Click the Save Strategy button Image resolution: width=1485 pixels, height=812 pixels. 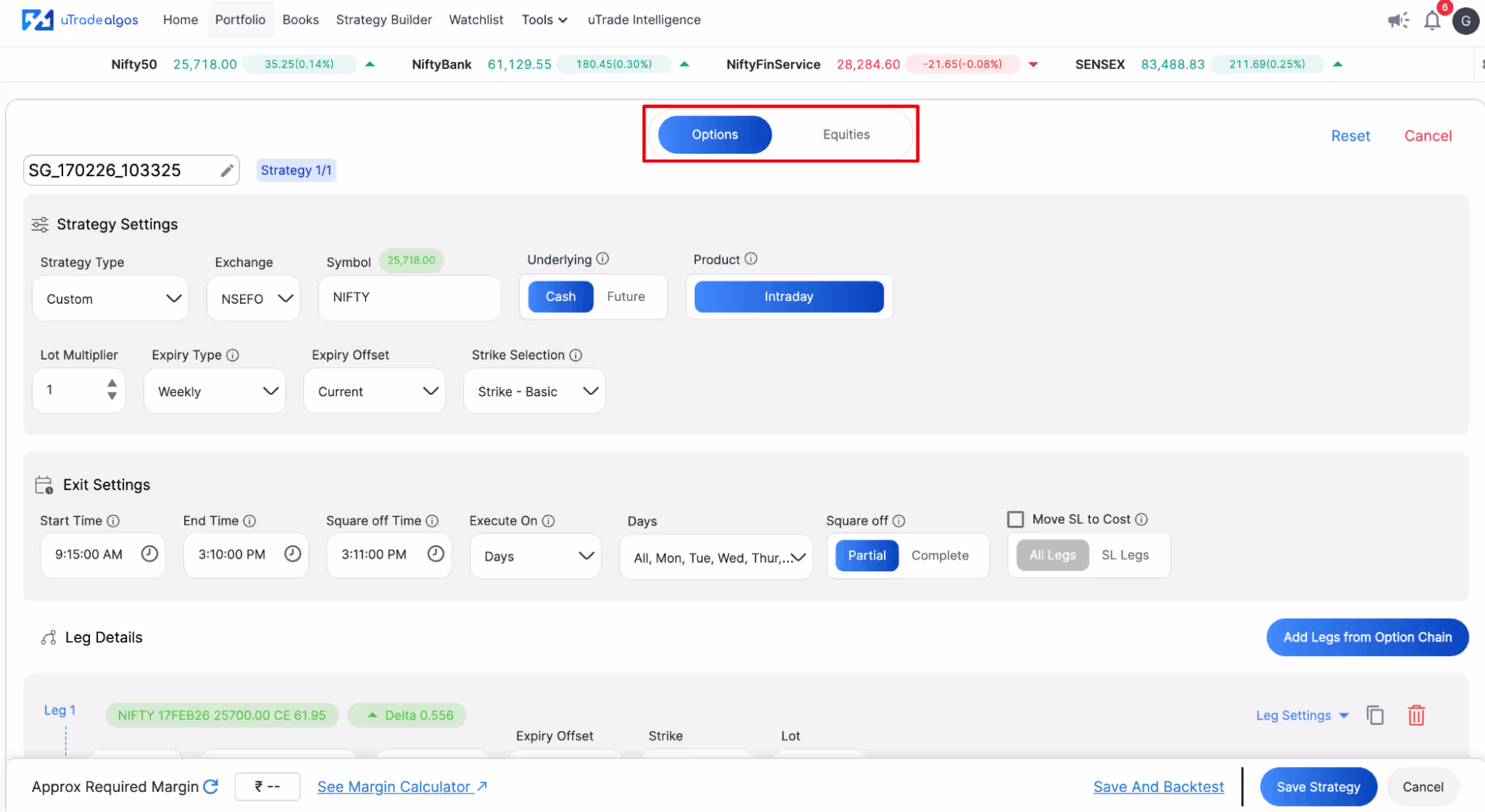pos(1318,787)
